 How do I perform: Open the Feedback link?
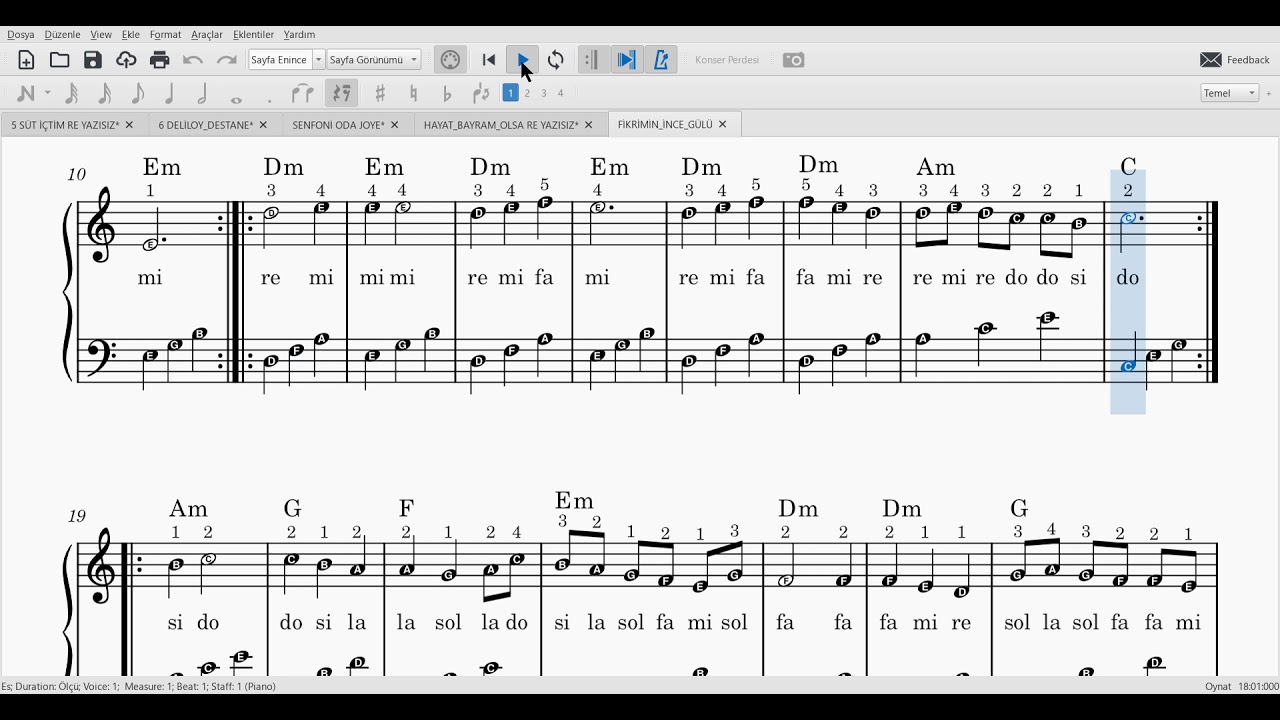tap(1248, 60)
